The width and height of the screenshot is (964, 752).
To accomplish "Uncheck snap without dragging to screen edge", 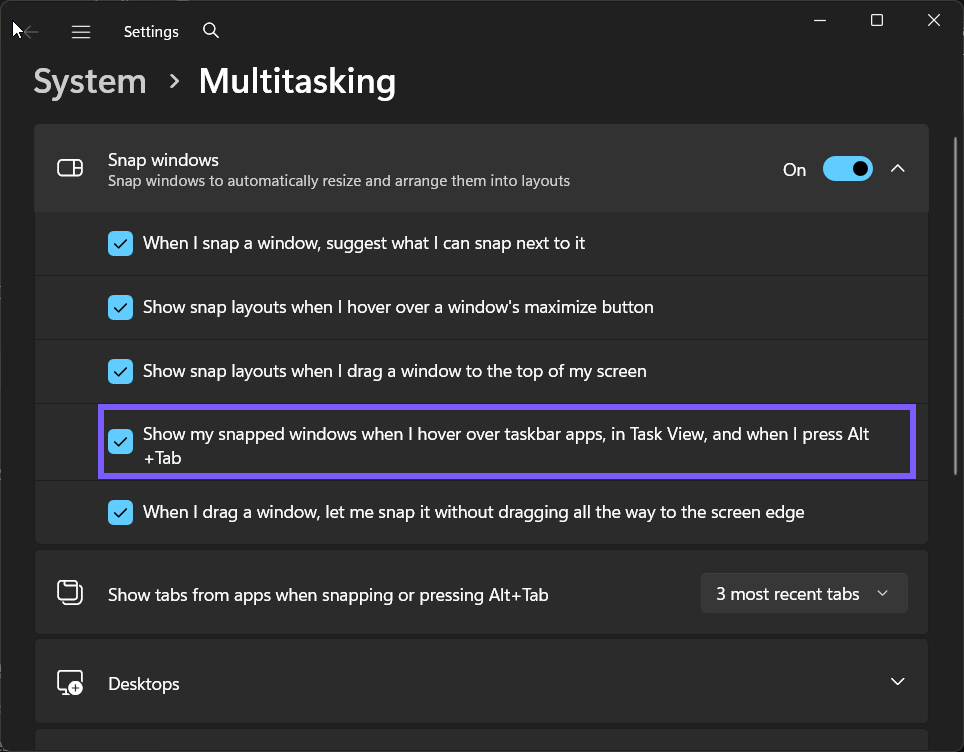I will [x=120, y=512].
